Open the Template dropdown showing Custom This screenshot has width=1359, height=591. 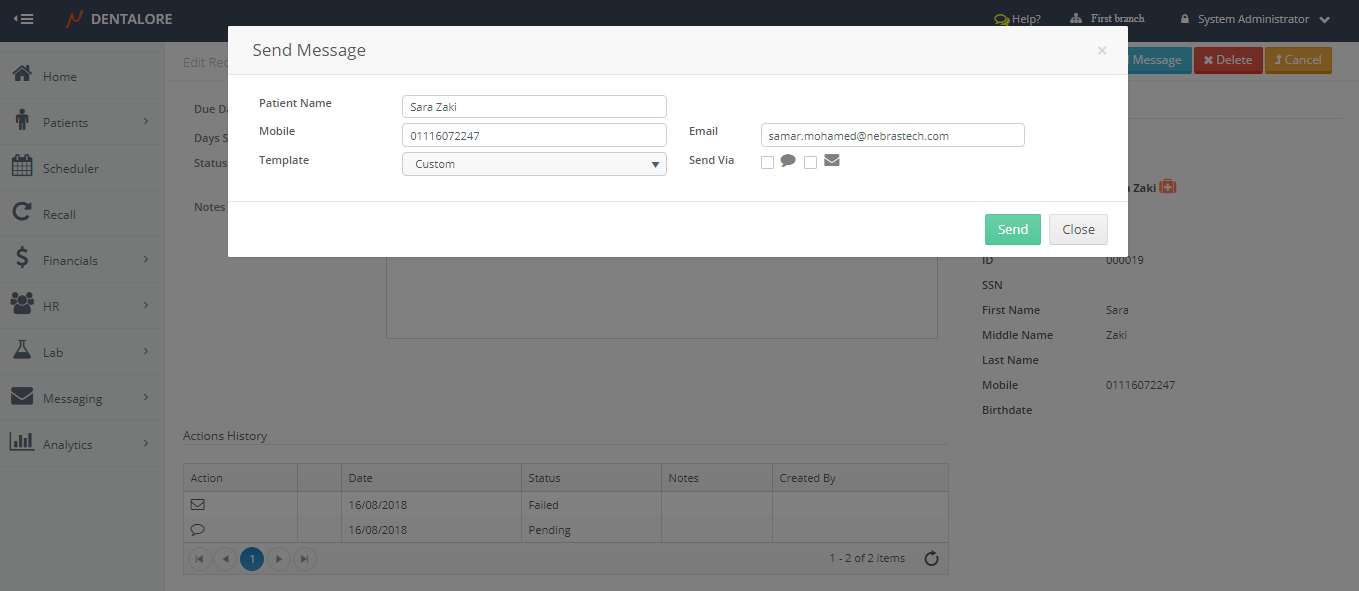(x=534, y=164)
